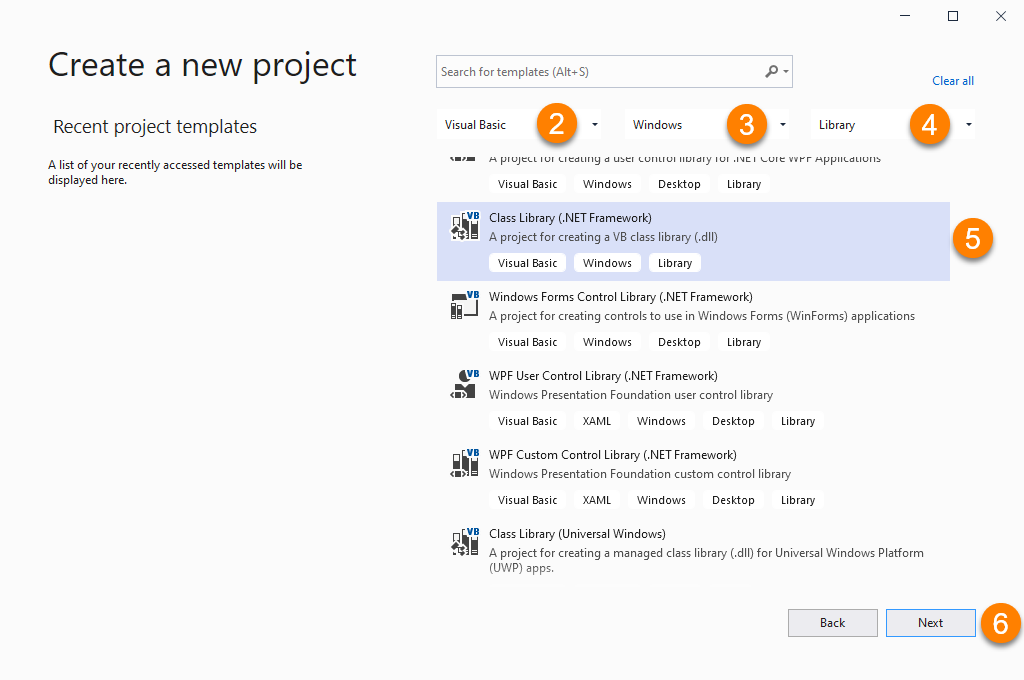The image size is (1024, 680).
Task: Select Windows Forms Control Library (.NET Framework) template
Action: point(620,297)
